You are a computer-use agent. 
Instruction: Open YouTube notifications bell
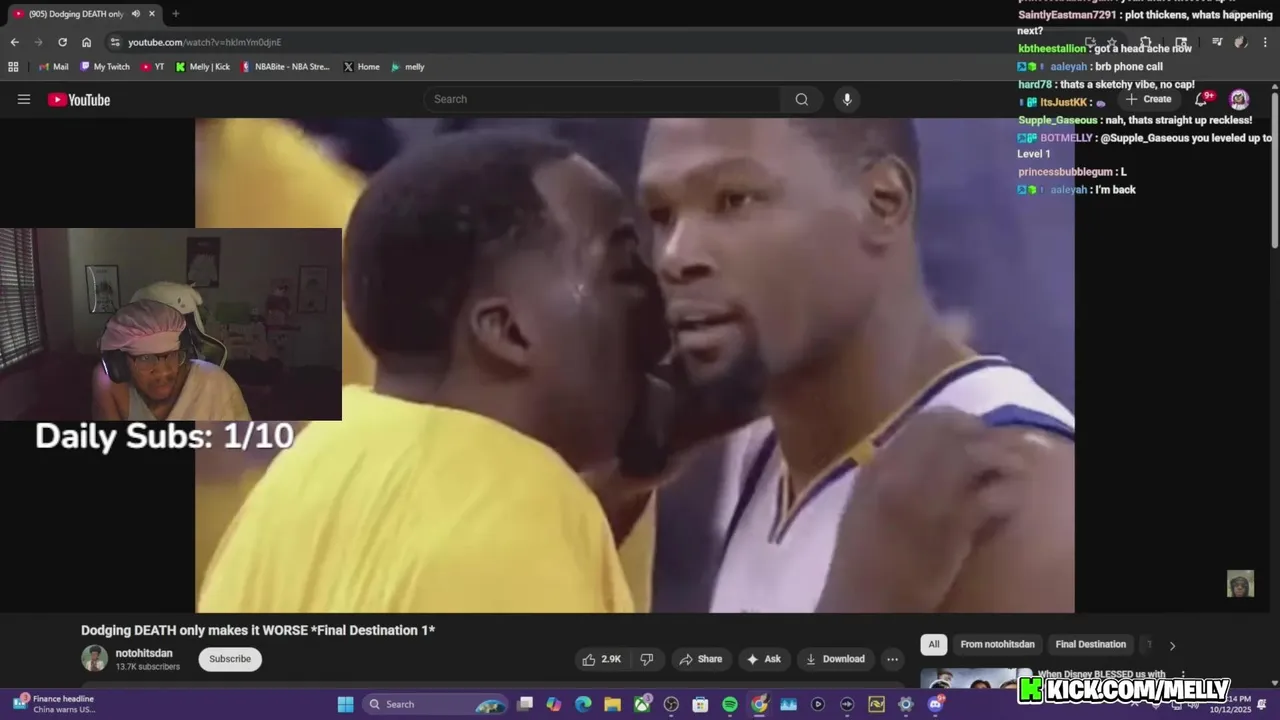click(1203, 99)
